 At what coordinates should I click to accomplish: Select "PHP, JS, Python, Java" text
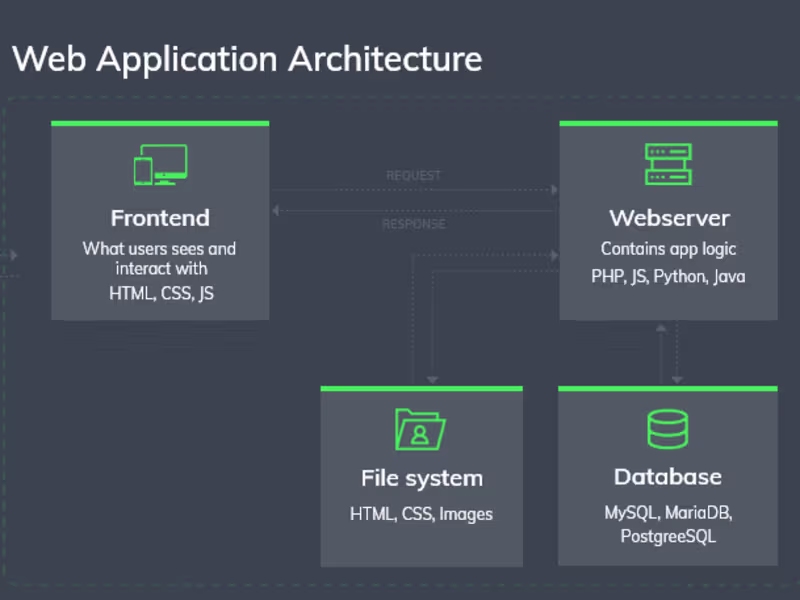(x=668, y=277)
